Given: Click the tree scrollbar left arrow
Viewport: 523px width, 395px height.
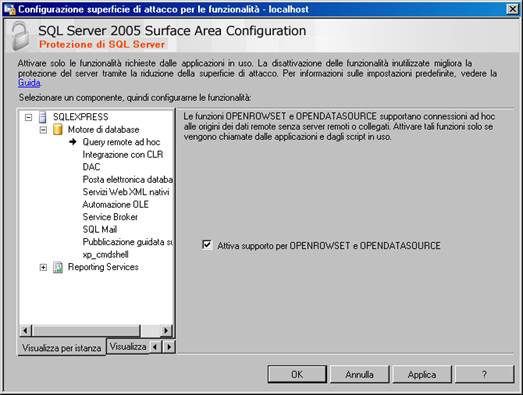Looking at the screenshot, I should tap(26, 331).
